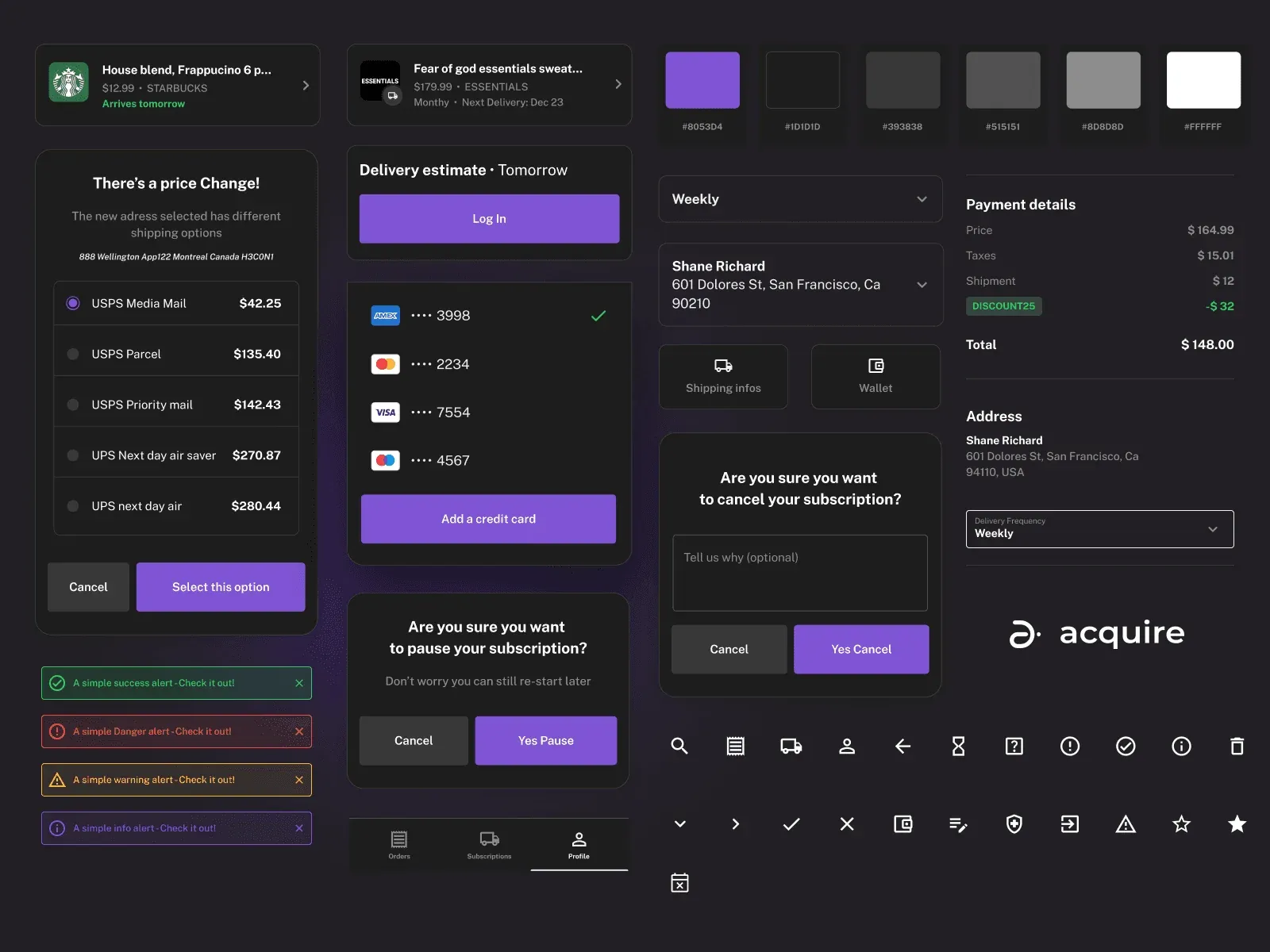This screenshot has height=952, width=1270.
Task: Click the Yes Pause button
Action: 546,741
